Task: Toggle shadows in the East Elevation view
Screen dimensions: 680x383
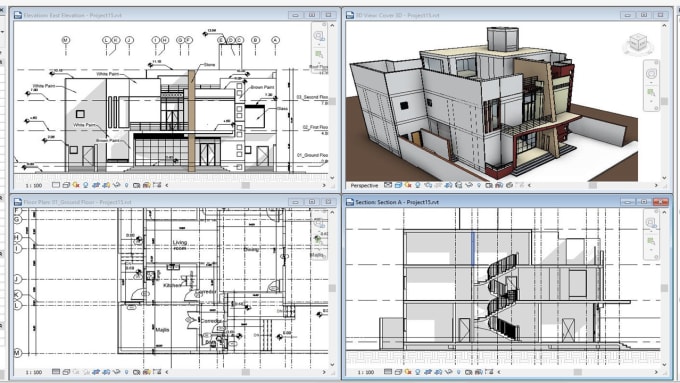Action: pos(85,185)
